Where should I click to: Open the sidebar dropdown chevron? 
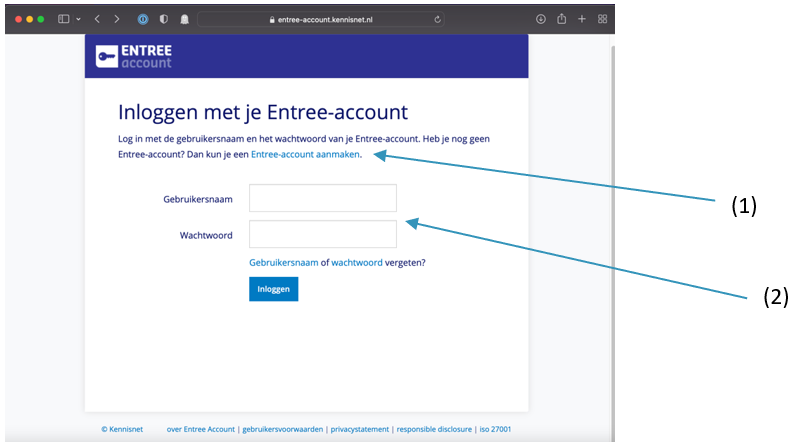(78, 19)
